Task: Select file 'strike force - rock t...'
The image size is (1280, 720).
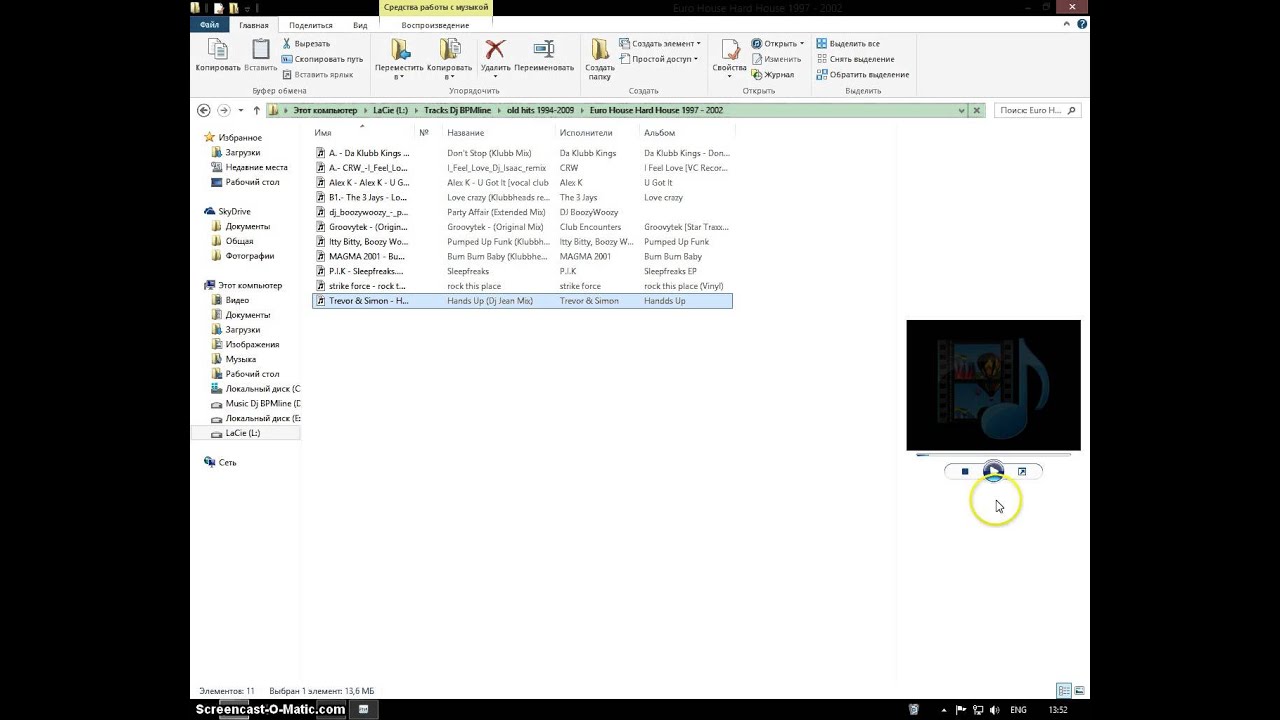Action: point(367,286)
